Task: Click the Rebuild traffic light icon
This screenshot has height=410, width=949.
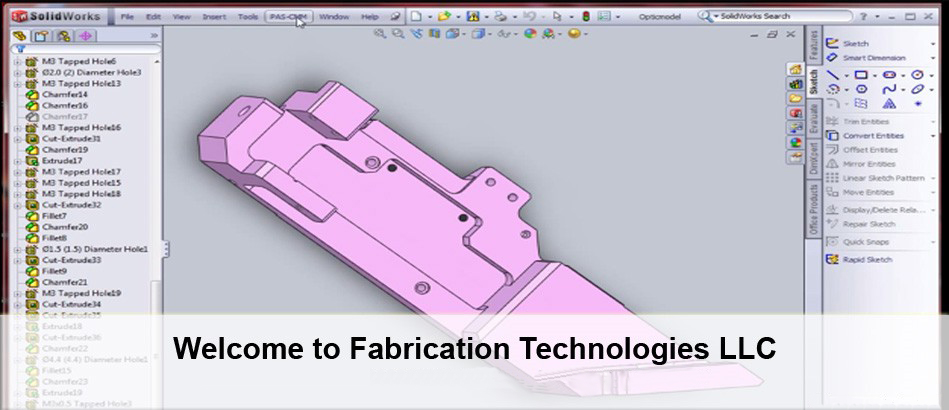Action: (586, 16)
